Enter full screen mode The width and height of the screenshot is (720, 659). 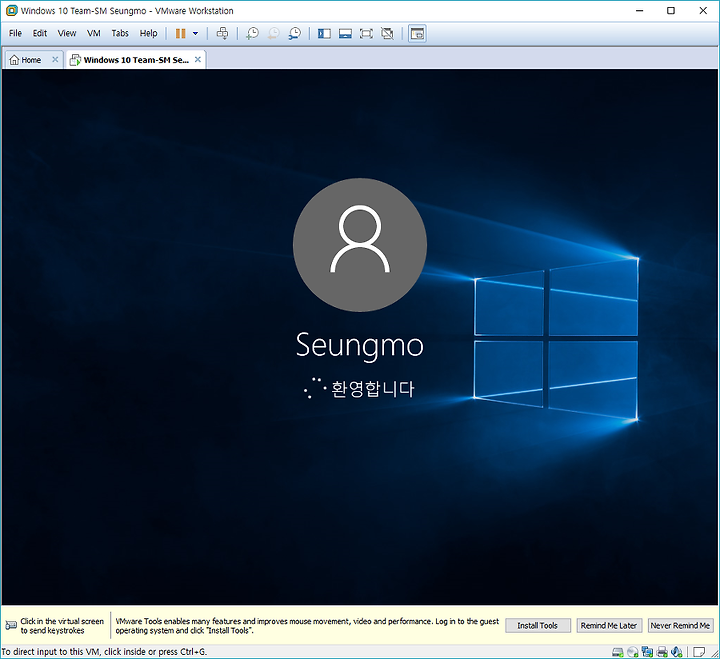point(366,34)
